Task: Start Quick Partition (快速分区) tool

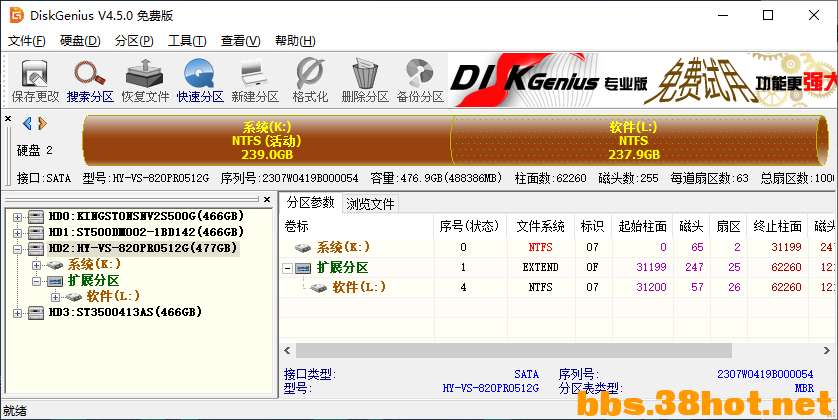Action: (200, 81)
